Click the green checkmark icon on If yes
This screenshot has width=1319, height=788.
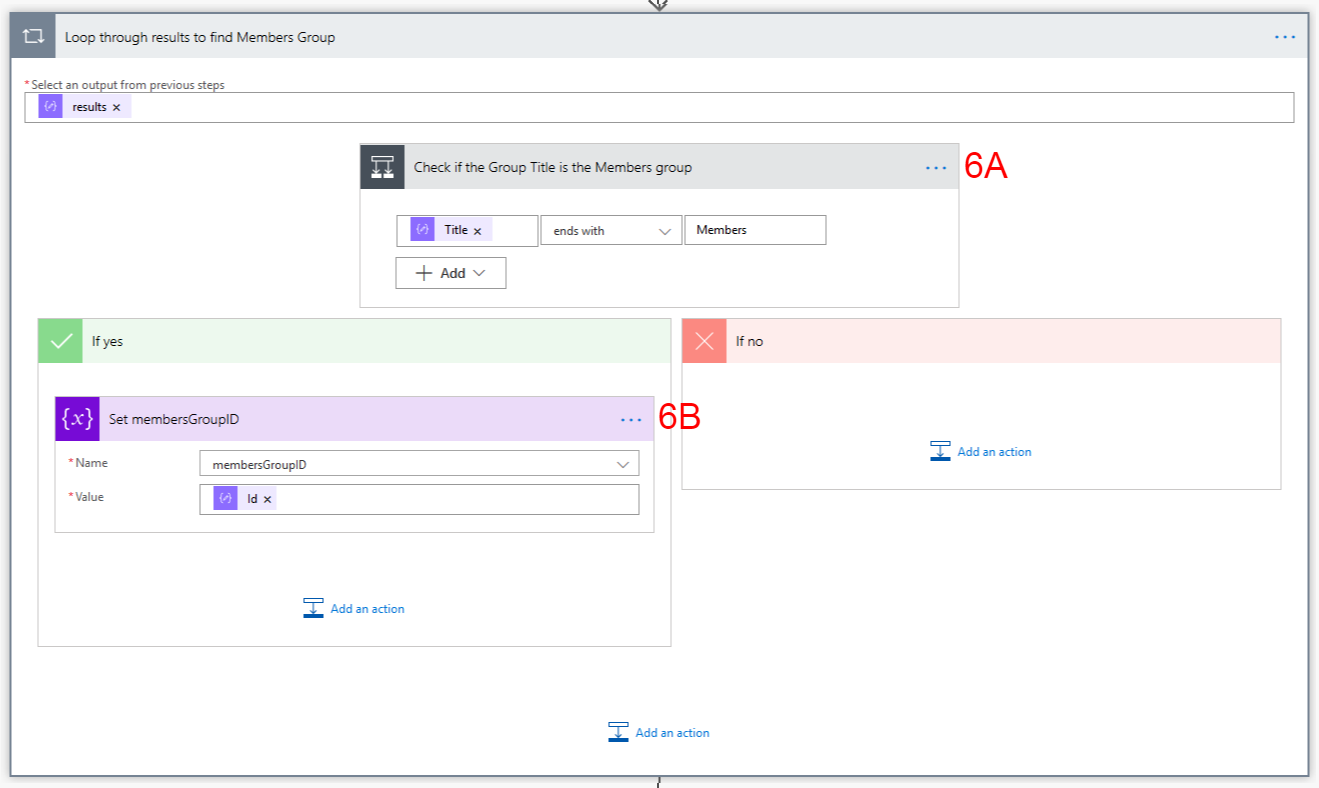point(59,341)
